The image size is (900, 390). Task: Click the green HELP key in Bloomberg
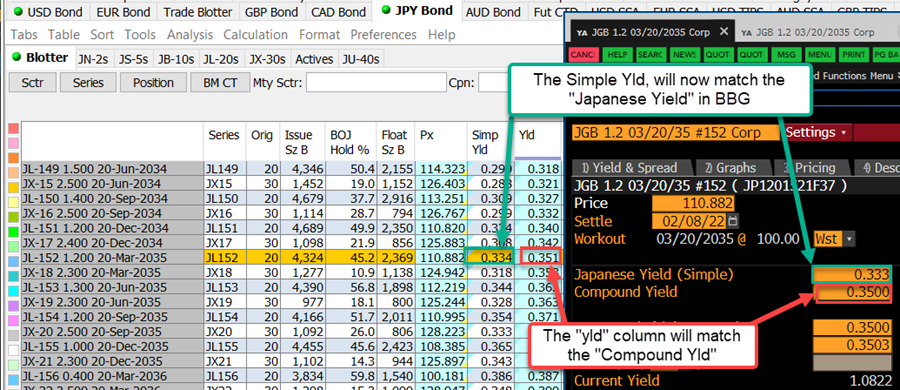618,55
